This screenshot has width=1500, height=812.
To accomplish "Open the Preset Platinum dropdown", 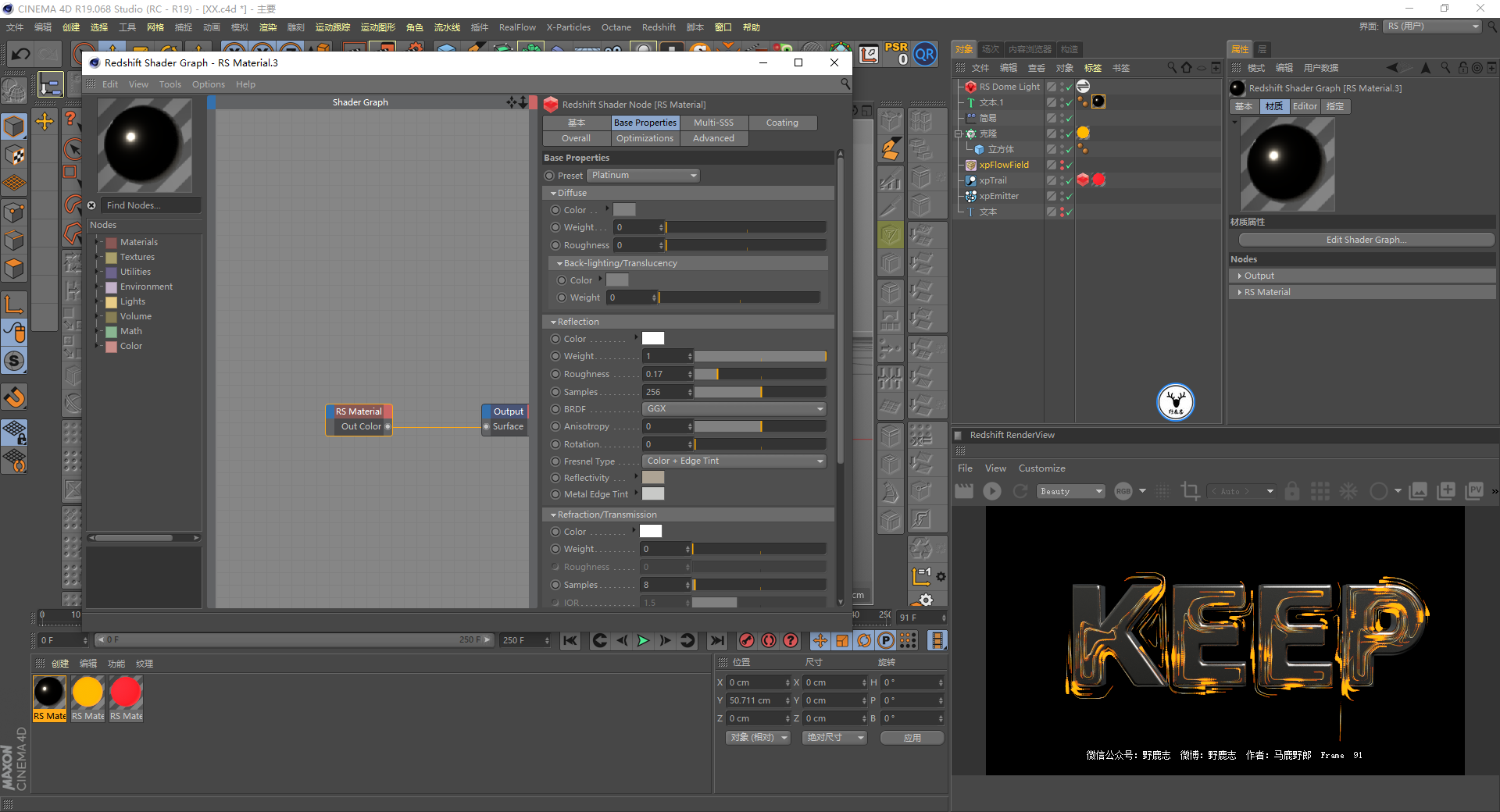I will (643, 176).
